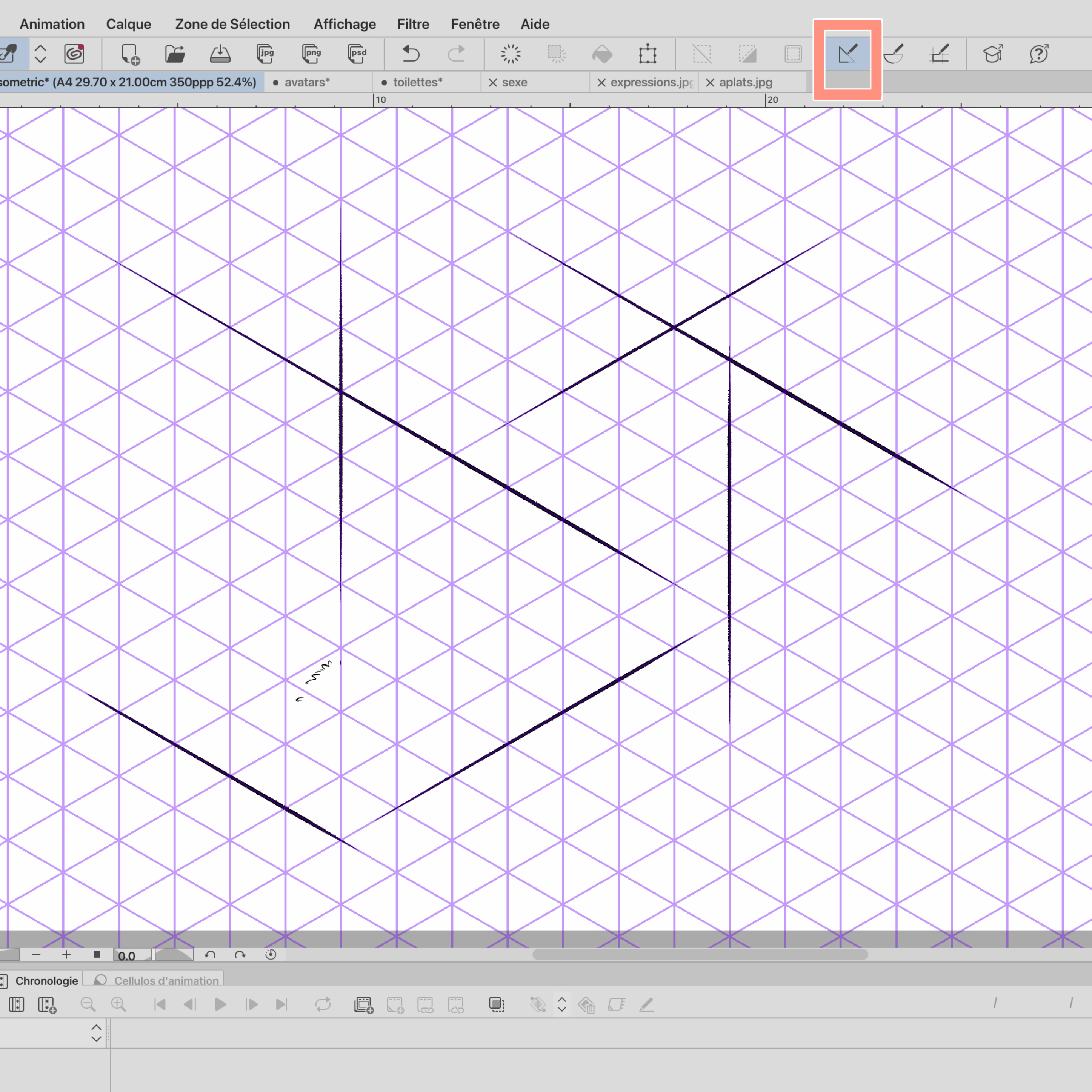Open the Filtre menu
1092x1092 pixels.
click(412, 24)
